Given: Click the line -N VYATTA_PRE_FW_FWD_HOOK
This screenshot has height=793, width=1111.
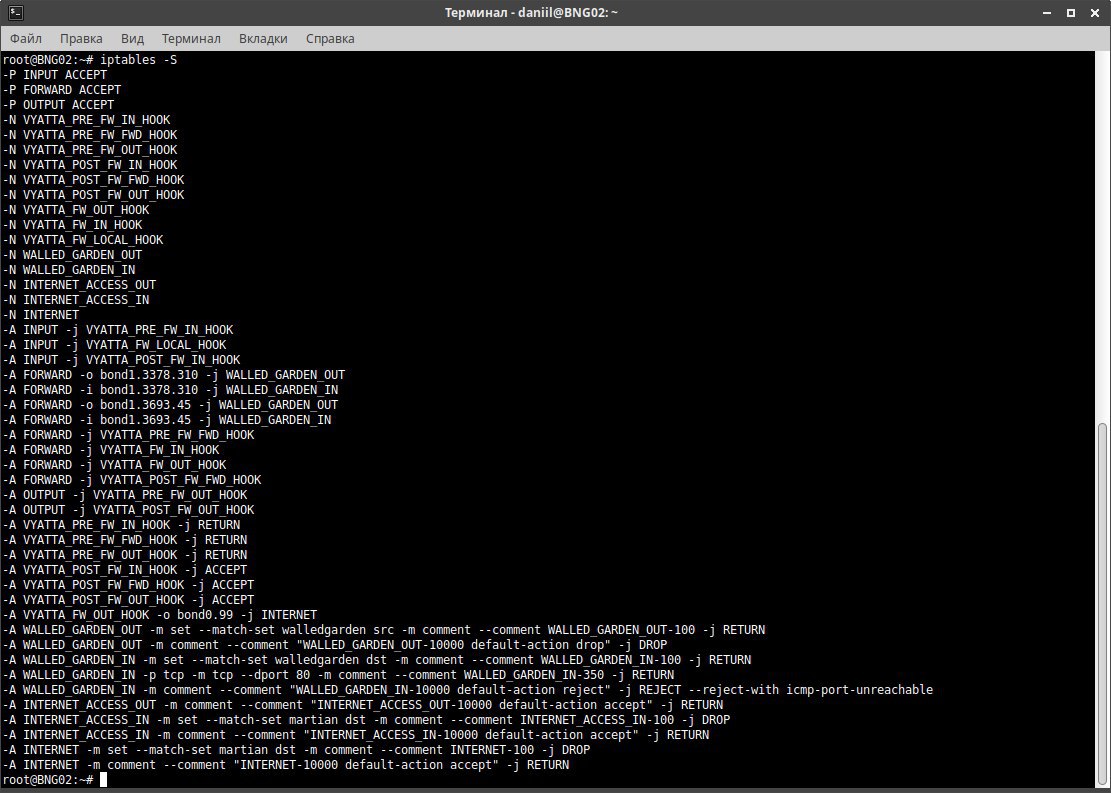Looking at the screenshot, I should 90,135.
